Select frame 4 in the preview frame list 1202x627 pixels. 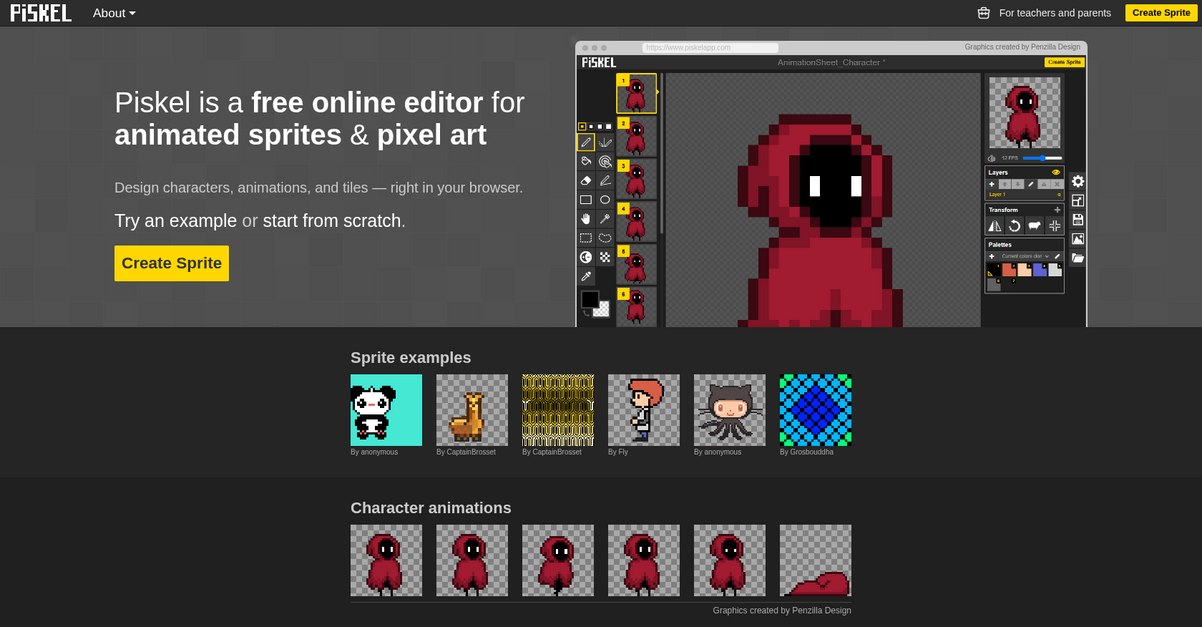[636, 222]
